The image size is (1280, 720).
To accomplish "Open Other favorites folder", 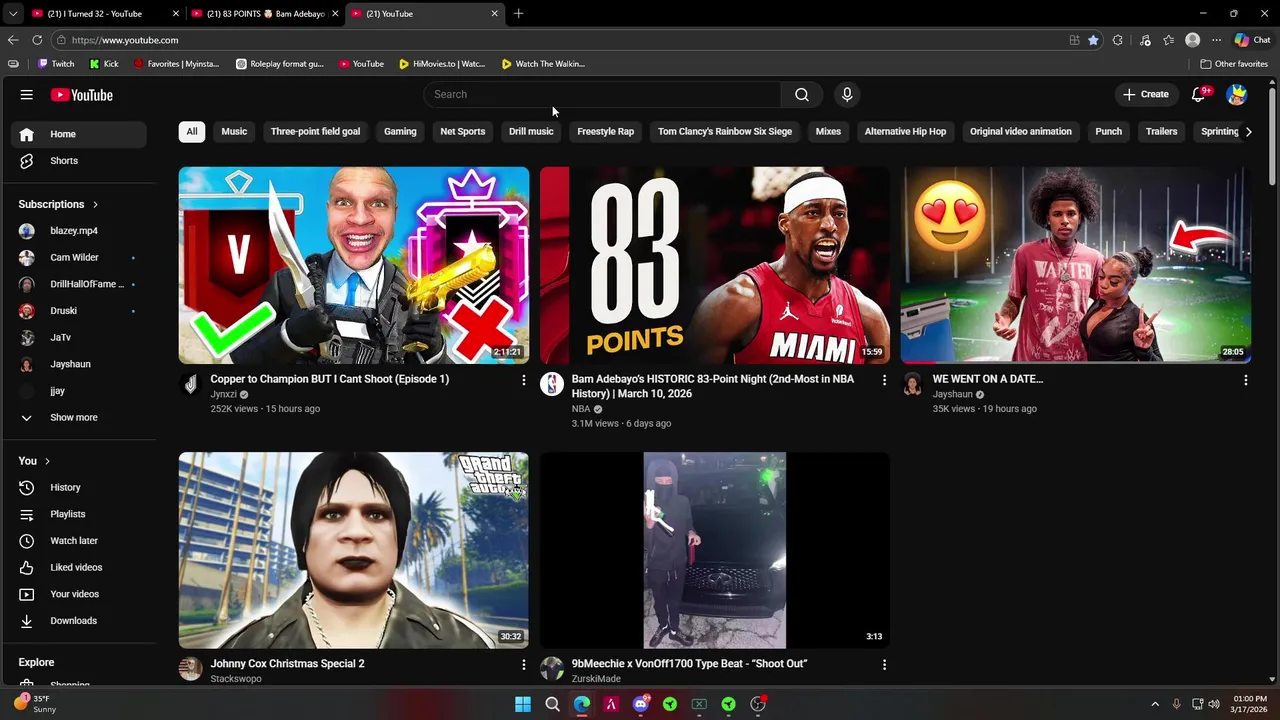I will (x=1234, y=64).
